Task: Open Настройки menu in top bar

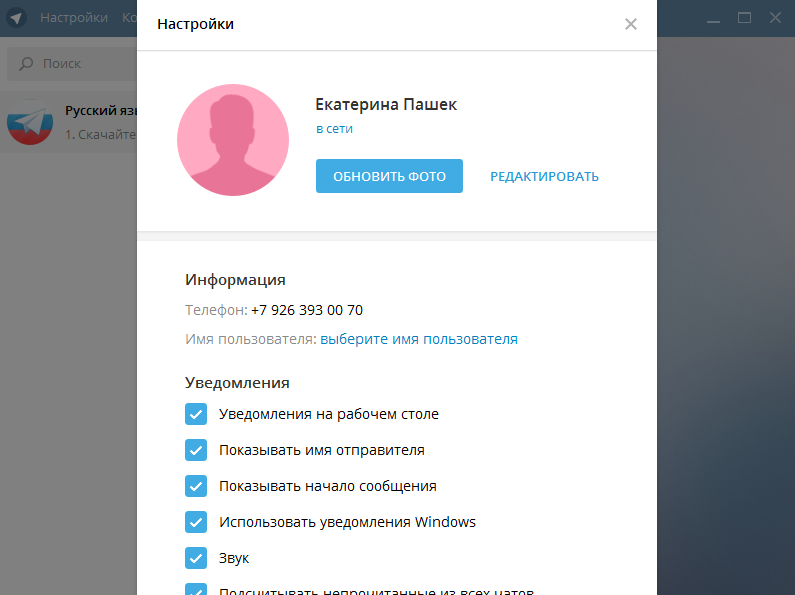Action: click(x=74, y=18)
